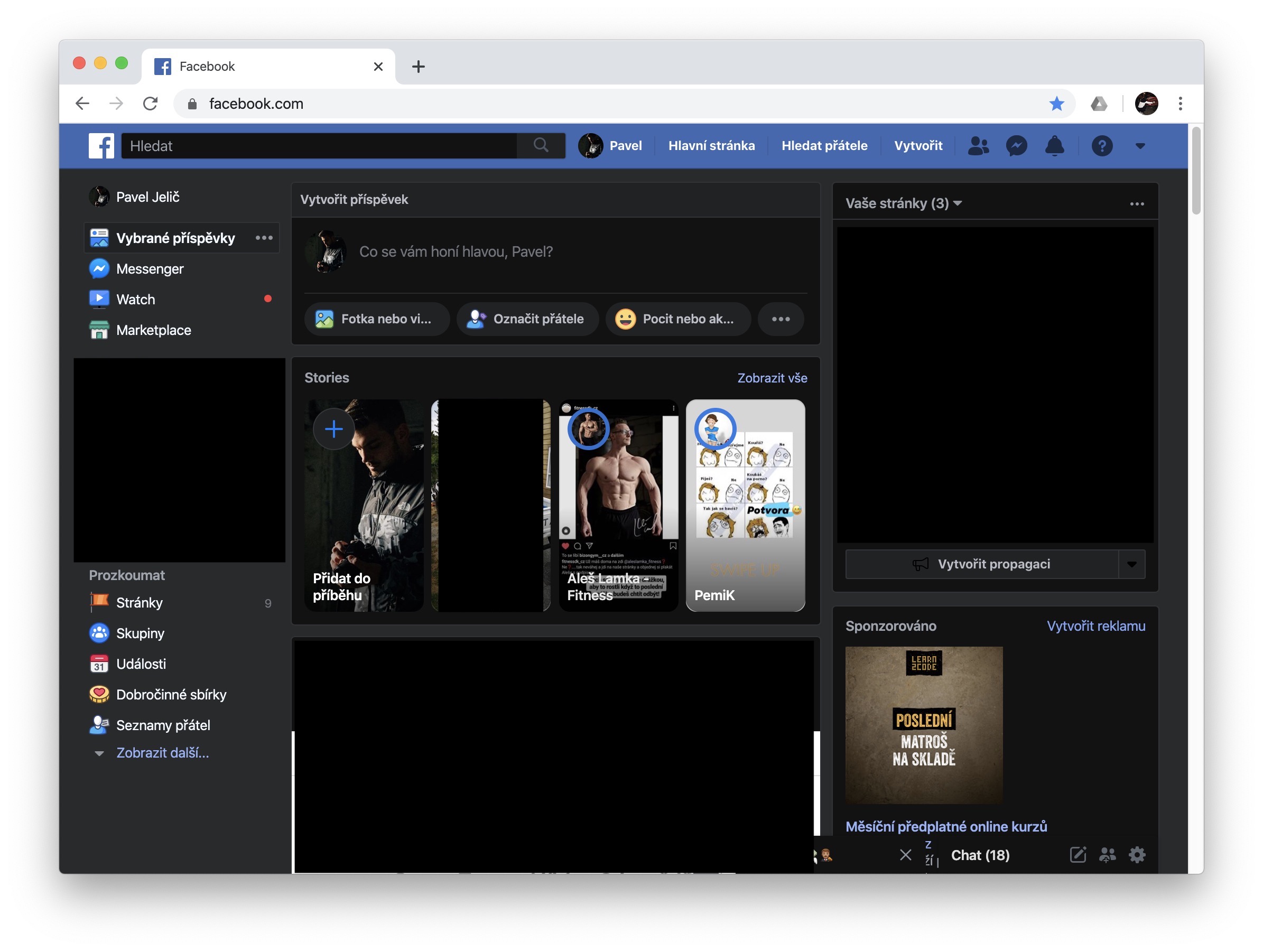Viewport: 1263px width, 952px height.
Task: Click Zobrazit vše link in Stories
Action: click(772, 378)
